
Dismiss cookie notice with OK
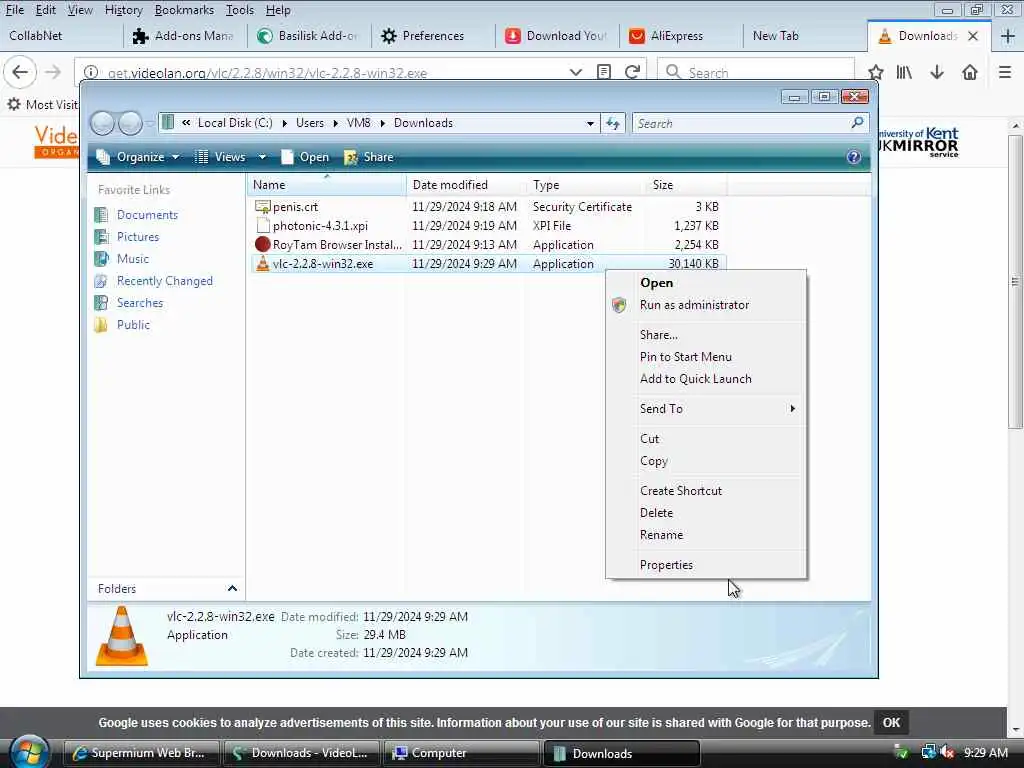[x=891, y=722]
